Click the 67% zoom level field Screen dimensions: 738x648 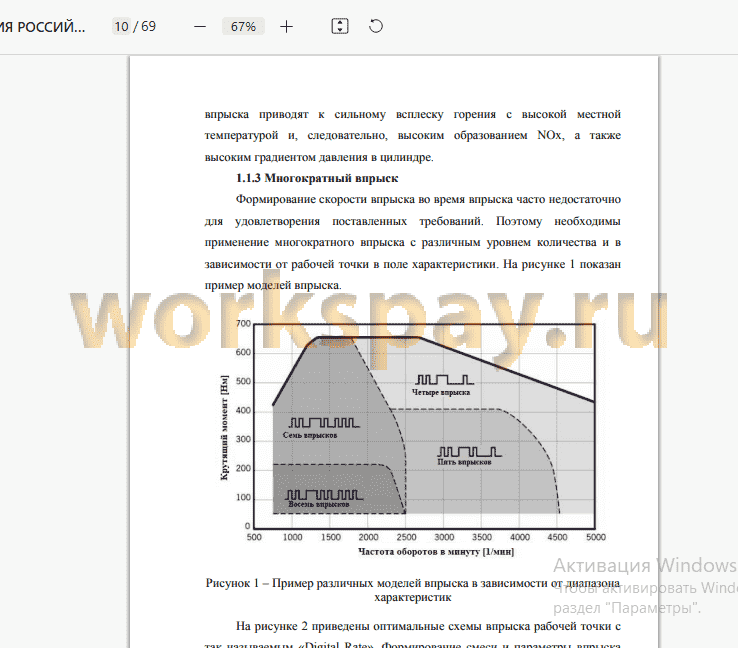243,26
